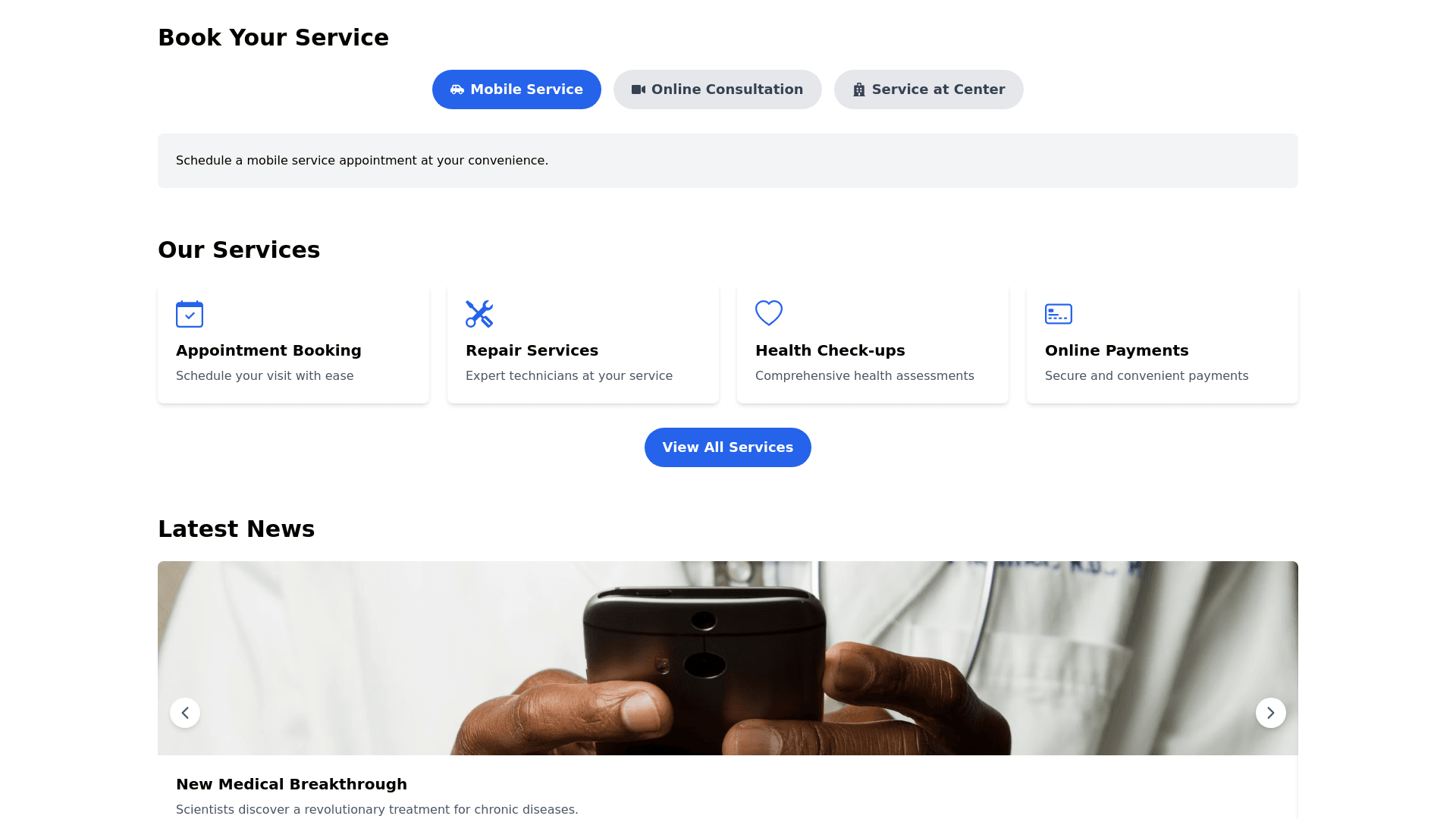This screenshot has height=819, width=1456.
Task: Open the Online Payments card heading
Action: coord(1117,350)
